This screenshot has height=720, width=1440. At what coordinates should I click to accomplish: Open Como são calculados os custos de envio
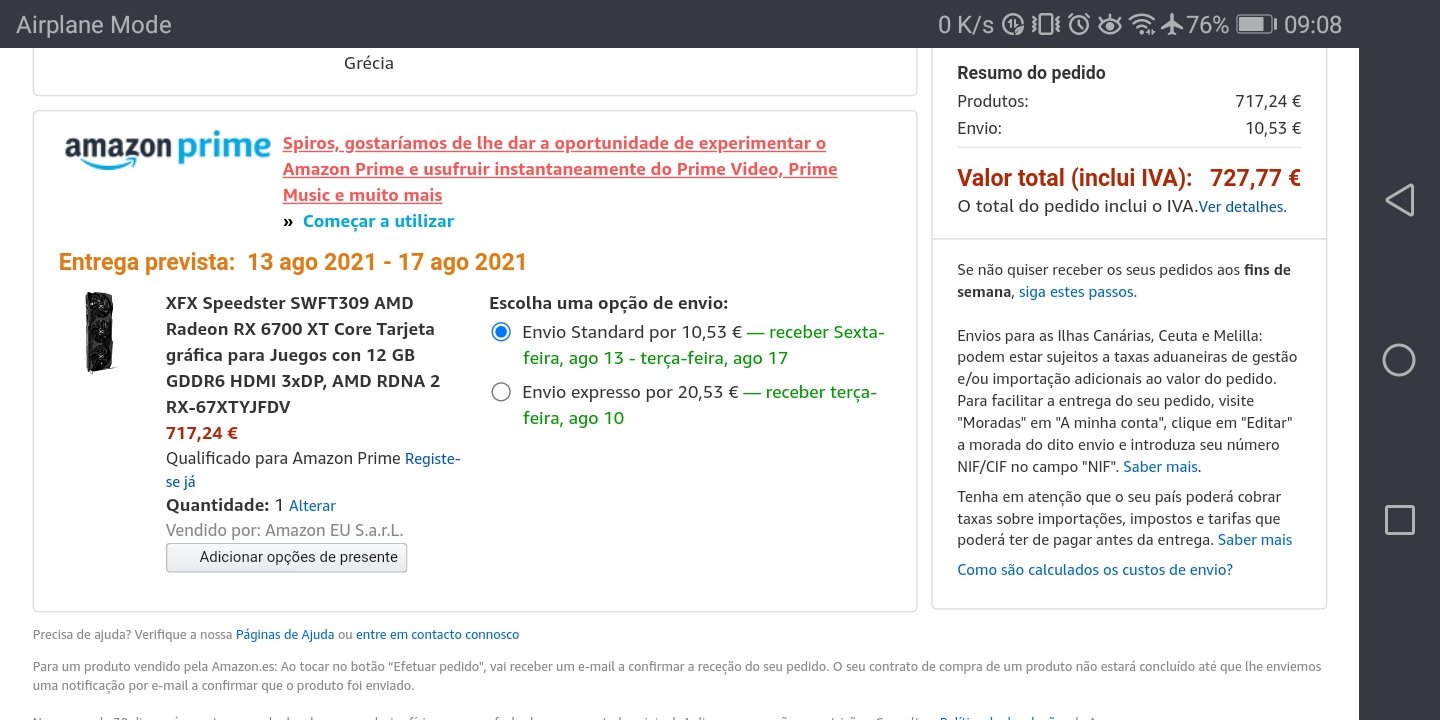click(1095, 570)
